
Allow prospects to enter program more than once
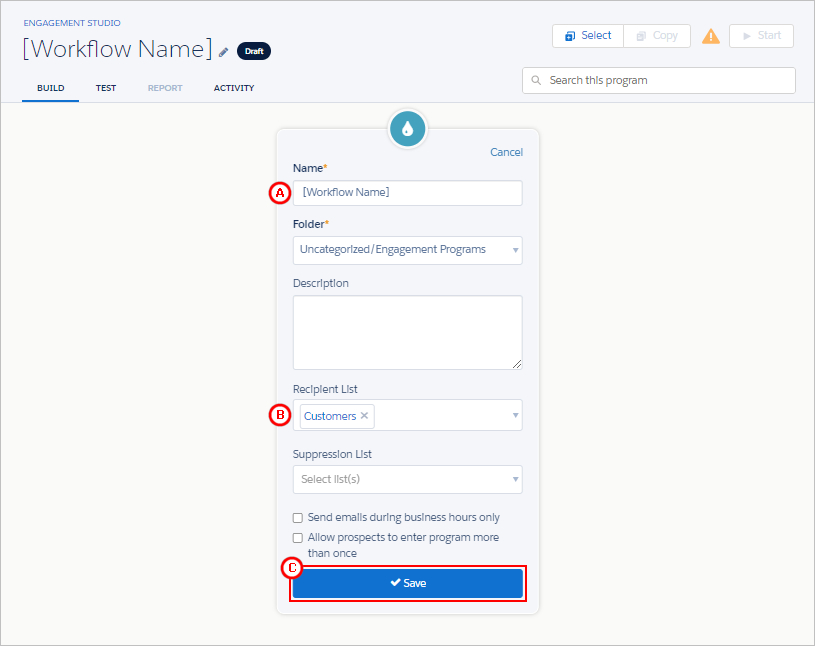(298, 537)
